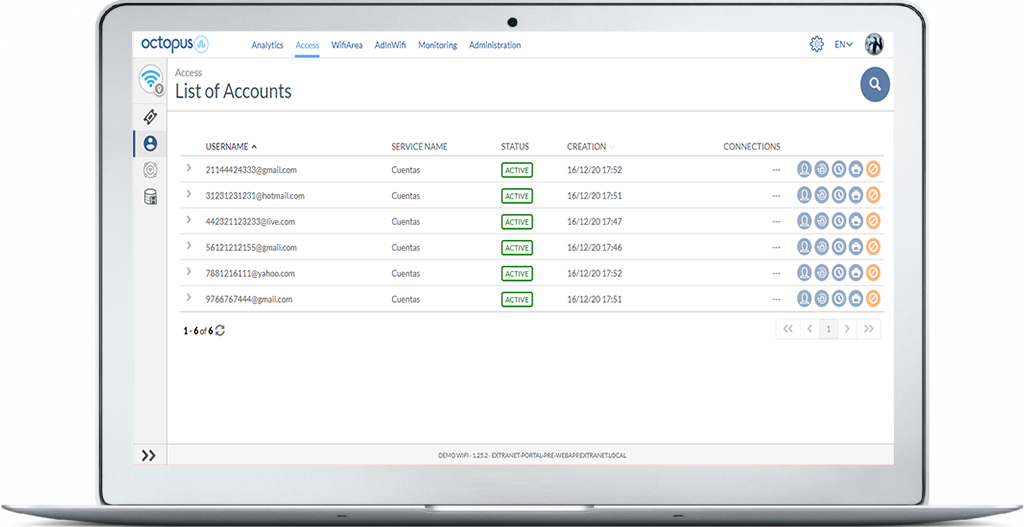Go to last page of results
Viewport: 1024px width, 527px height.
(869, 329)
